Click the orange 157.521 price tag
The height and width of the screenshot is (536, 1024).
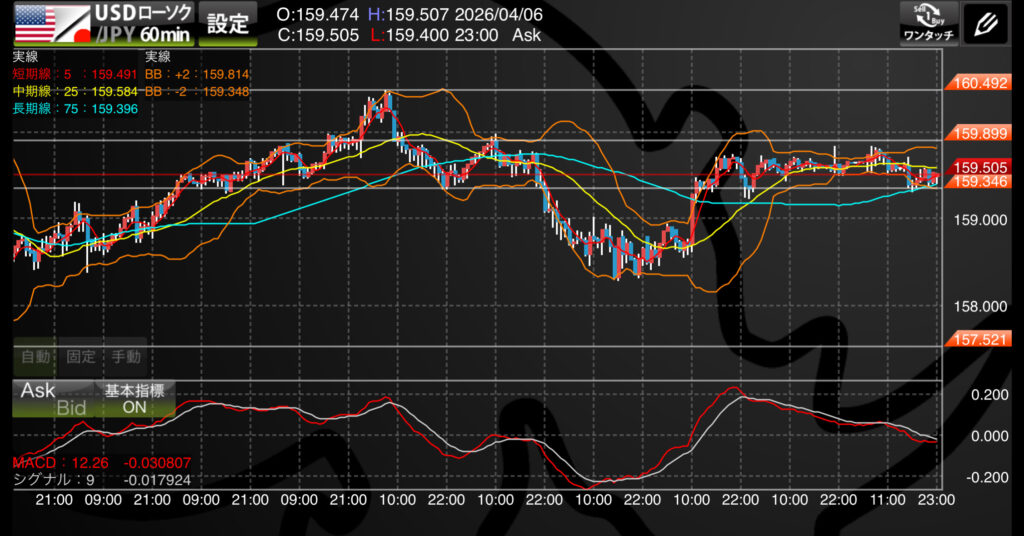coord(980,341)
